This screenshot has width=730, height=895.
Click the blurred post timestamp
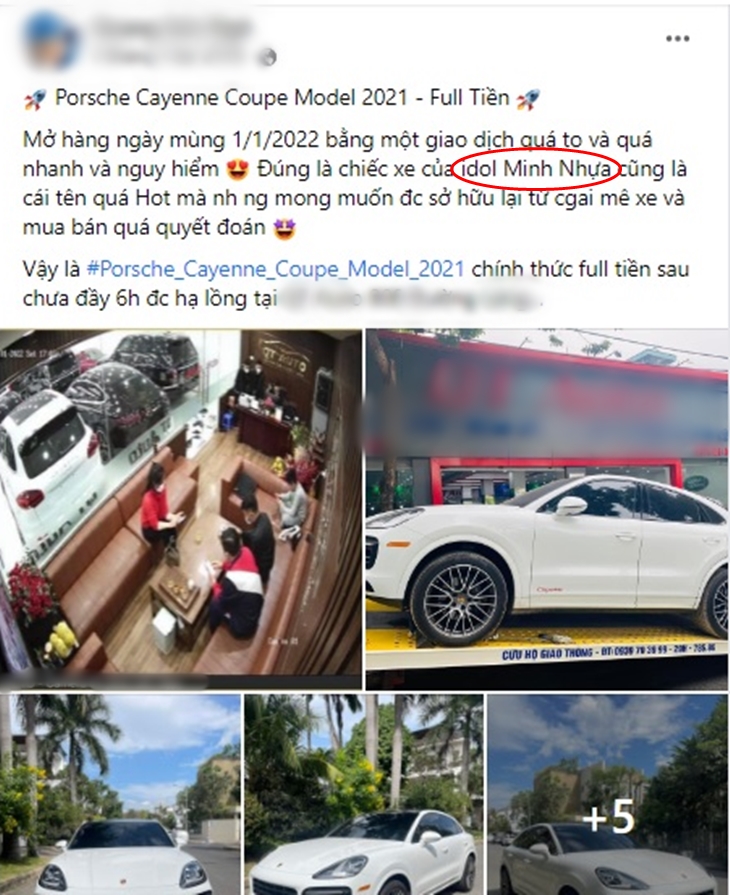pyautogui.click(x=171, y=57)
